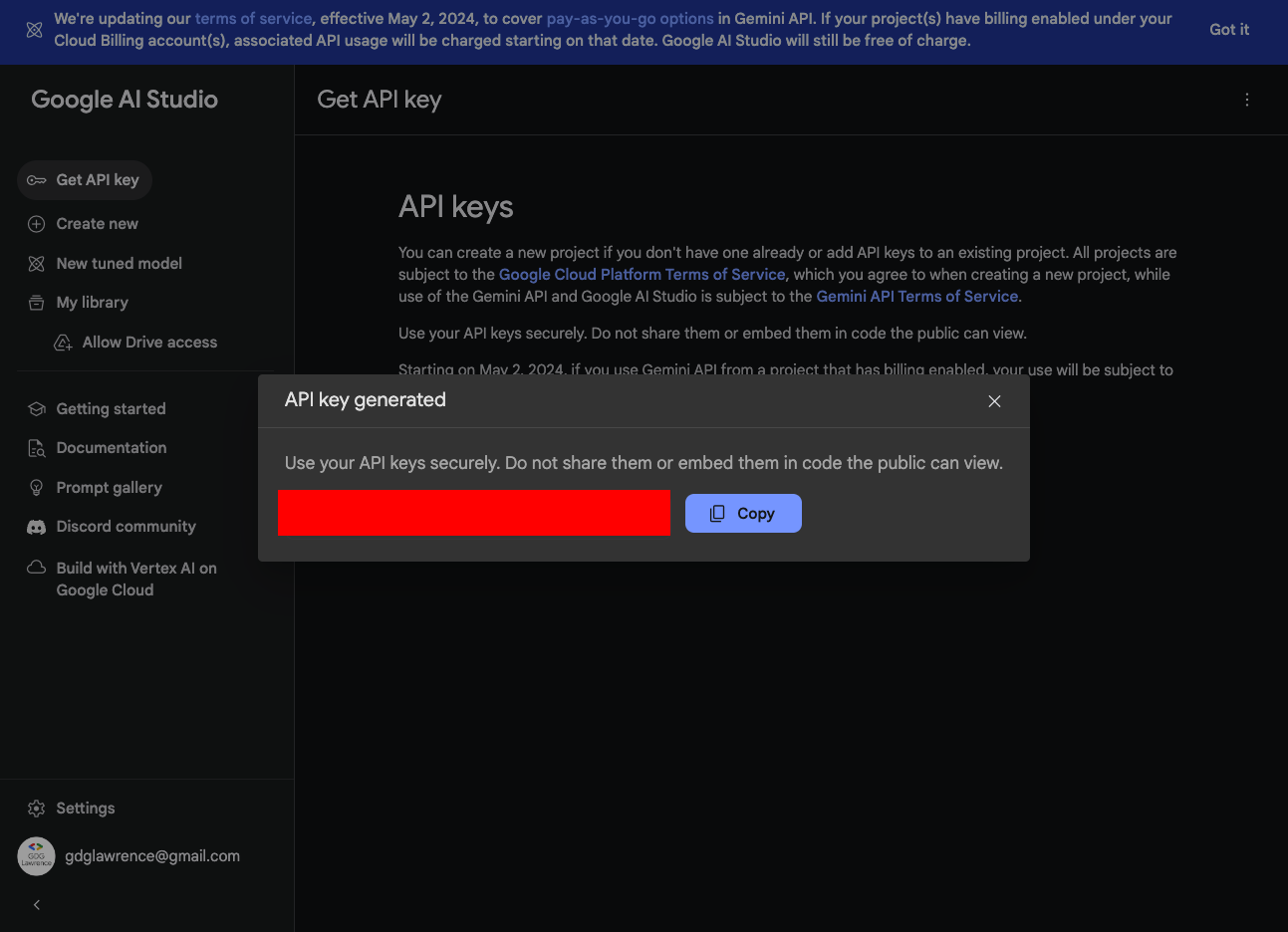Viewport: 1288px width, 932px height.
Task: Click the key icon beside Get API key
Action: 37,180
